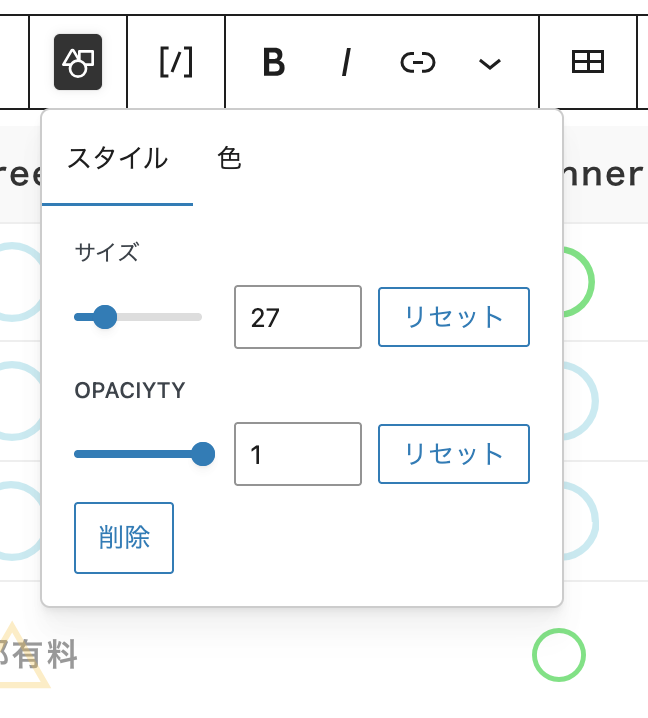Click the table icon in the toolbar
The width and height of the screenshot is (648, 718).
click(587, 63)
